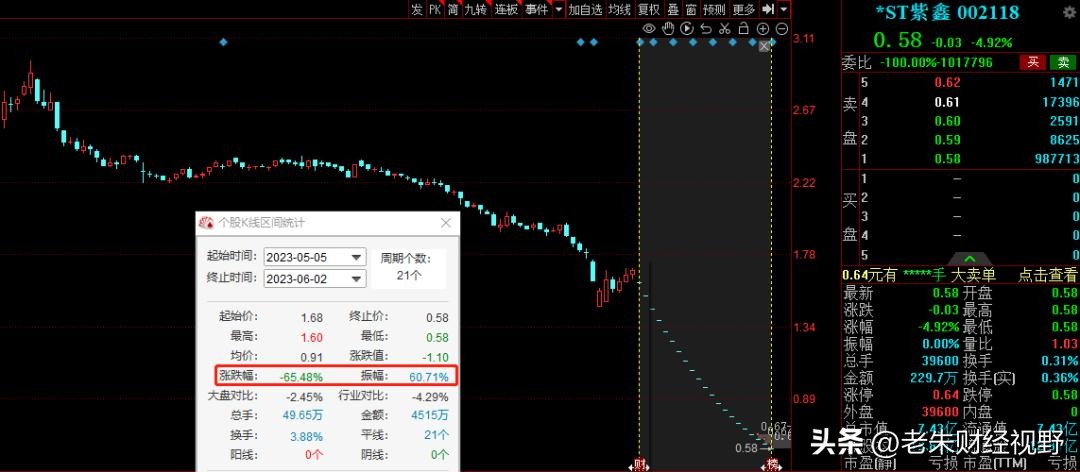Click the 叠 overlay toolbar item
1080x472 pixels.
click(673, 9)
